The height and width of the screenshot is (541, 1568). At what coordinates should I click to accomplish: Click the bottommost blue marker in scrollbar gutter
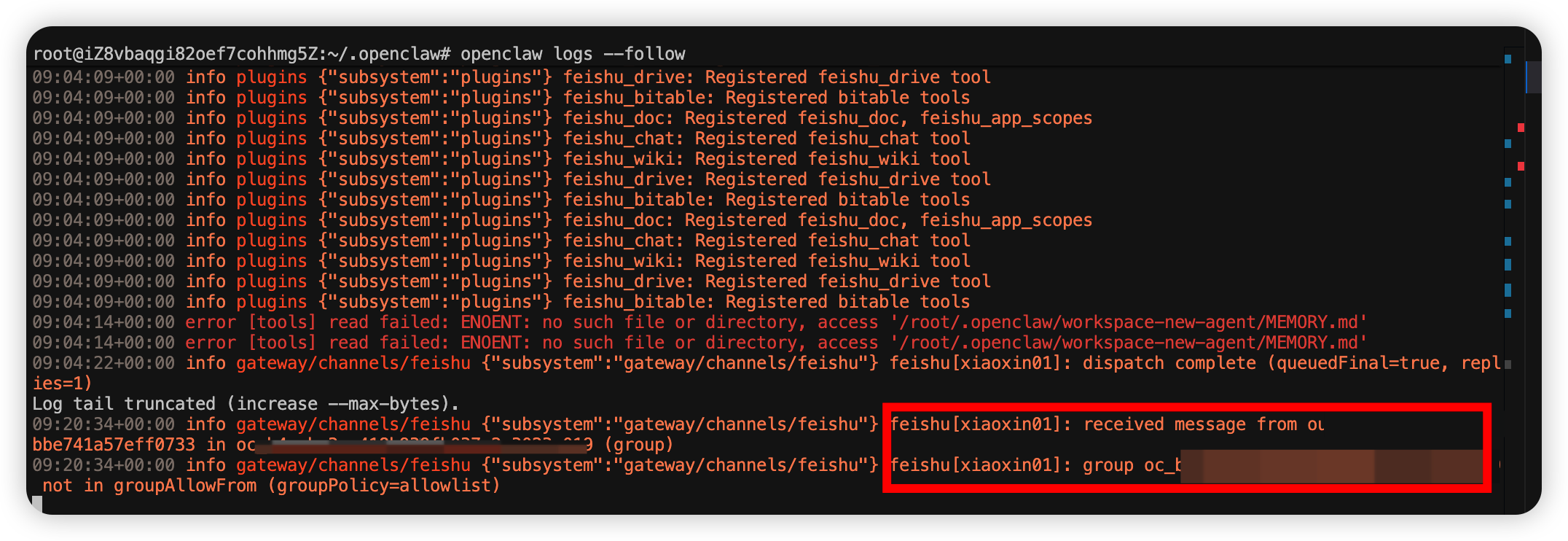[1508, 314]
